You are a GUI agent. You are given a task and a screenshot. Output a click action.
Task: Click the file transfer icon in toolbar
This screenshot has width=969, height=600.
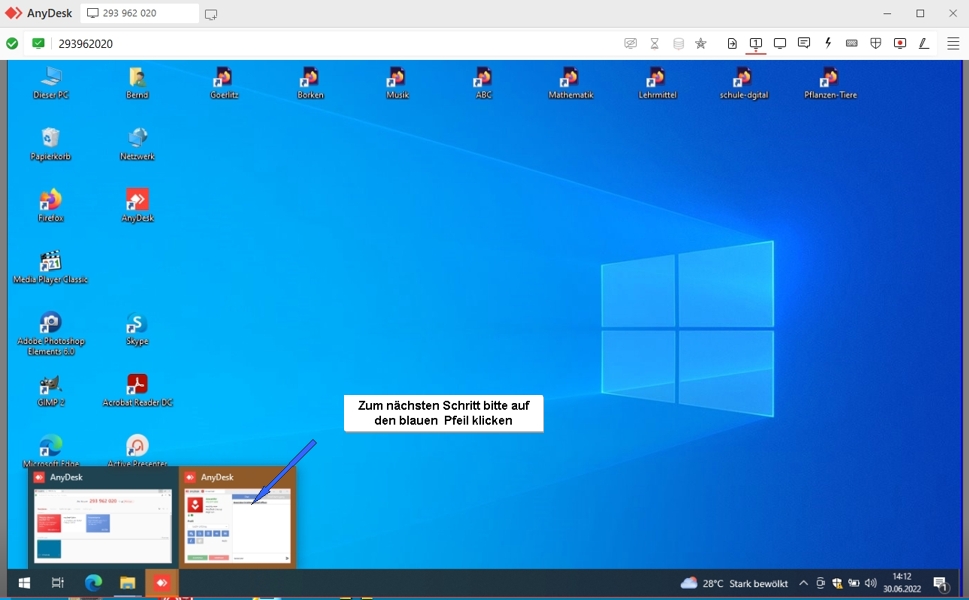(x=732, y=43)
